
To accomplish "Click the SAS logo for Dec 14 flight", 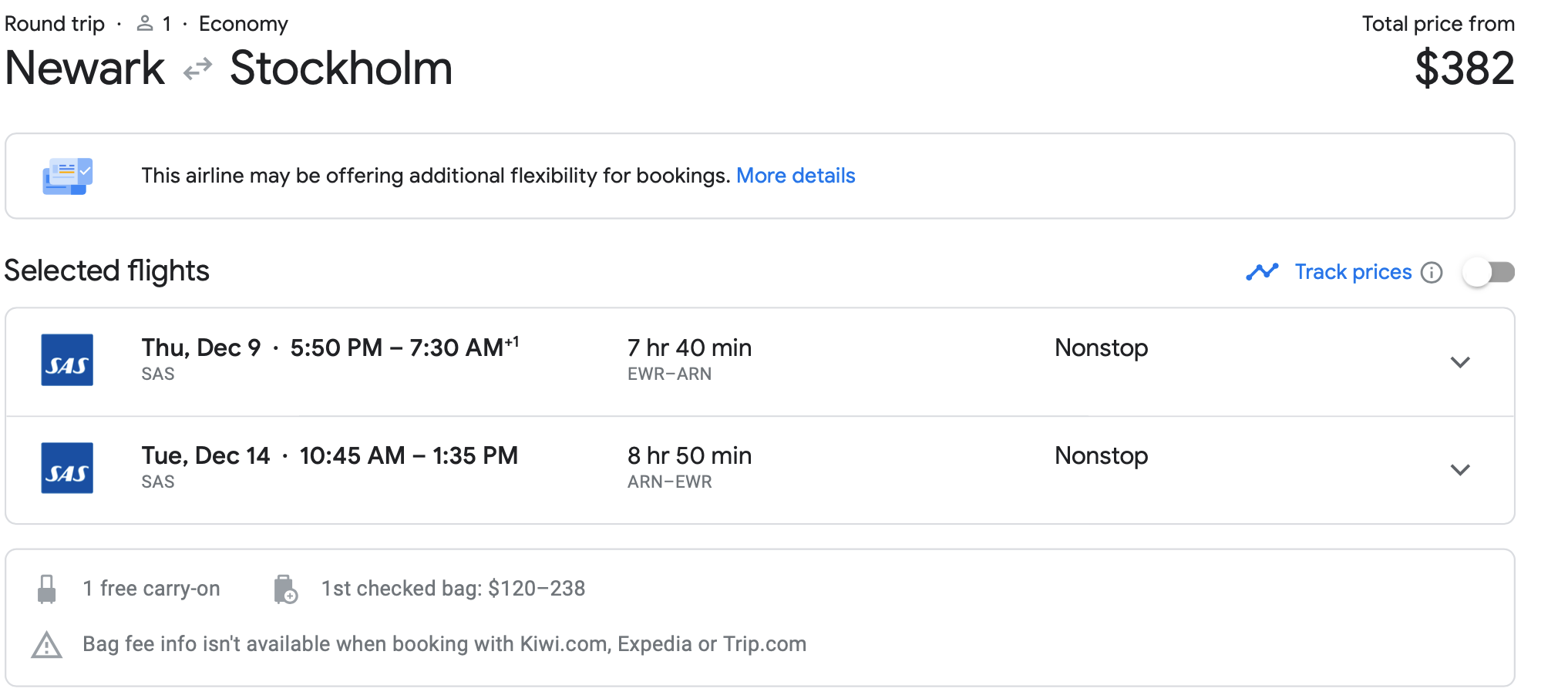I will tap(67, 468).
